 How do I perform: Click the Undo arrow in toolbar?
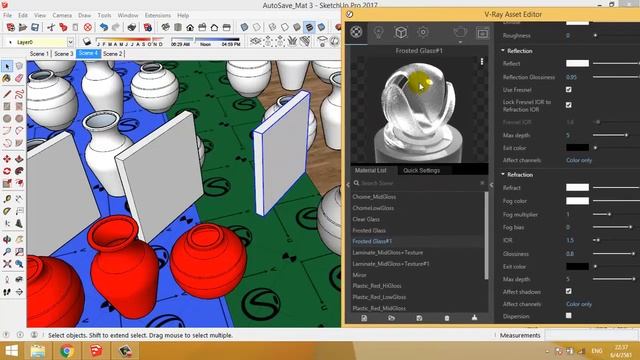click(x=104, y=27)
